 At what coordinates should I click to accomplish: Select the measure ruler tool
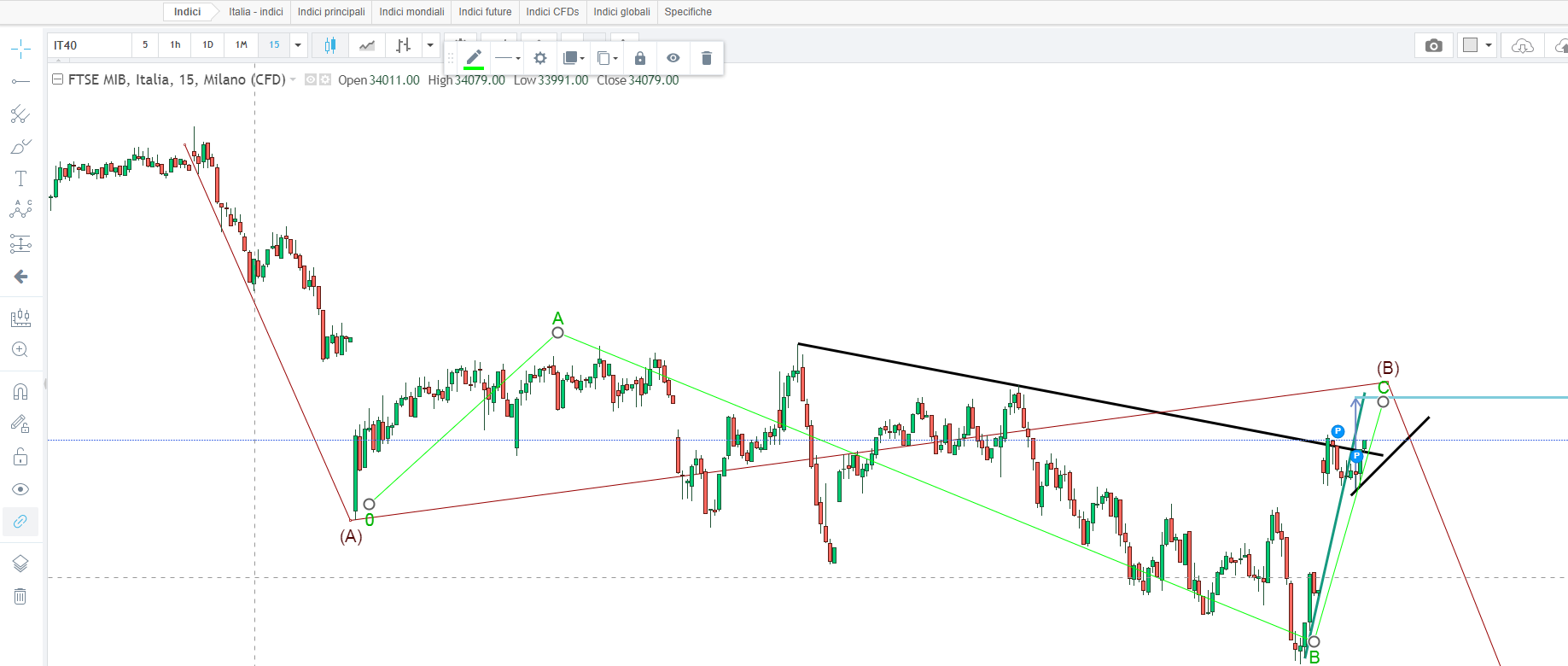20,318
